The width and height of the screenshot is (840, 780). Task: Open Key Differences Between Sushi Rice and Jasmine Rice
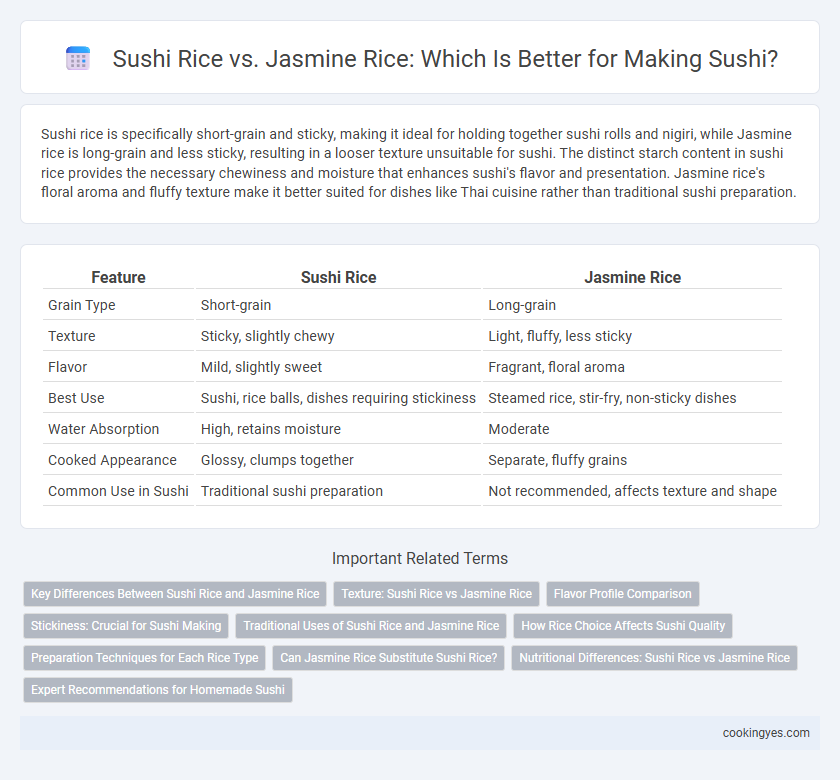175,594
